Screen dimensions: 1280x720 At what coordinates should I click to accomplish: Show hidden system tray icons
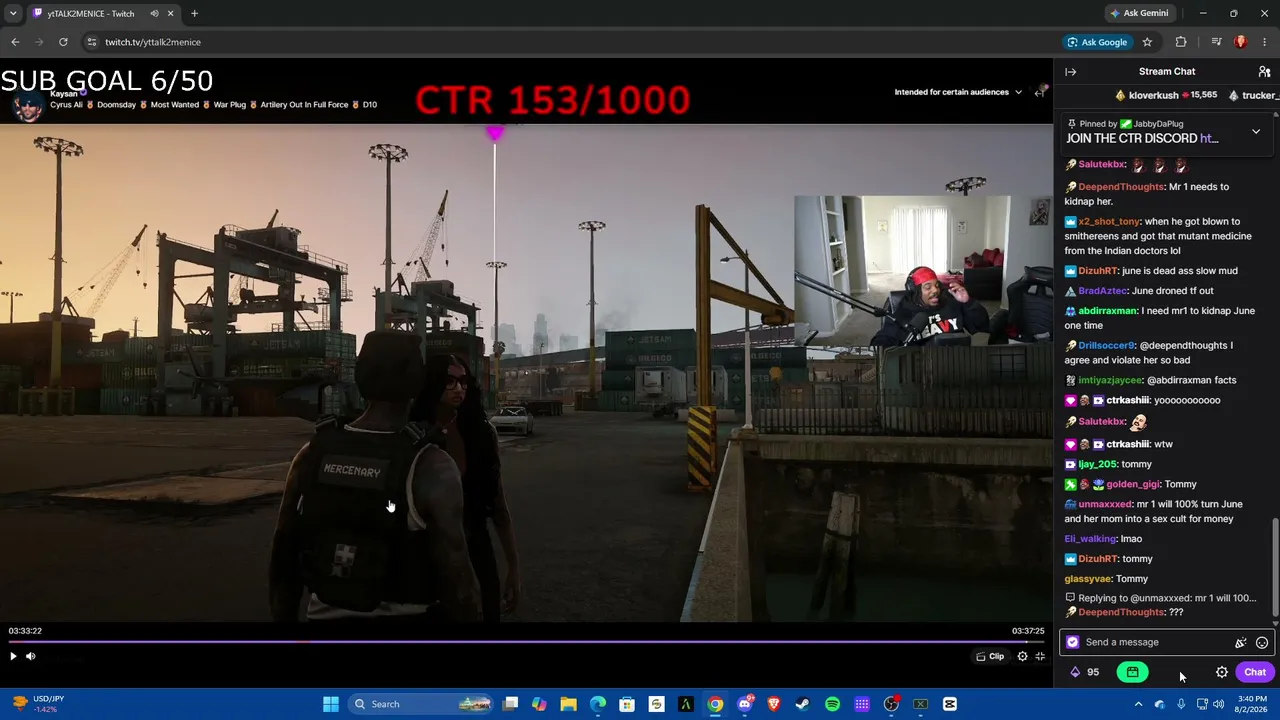(x=1138, y=704)
